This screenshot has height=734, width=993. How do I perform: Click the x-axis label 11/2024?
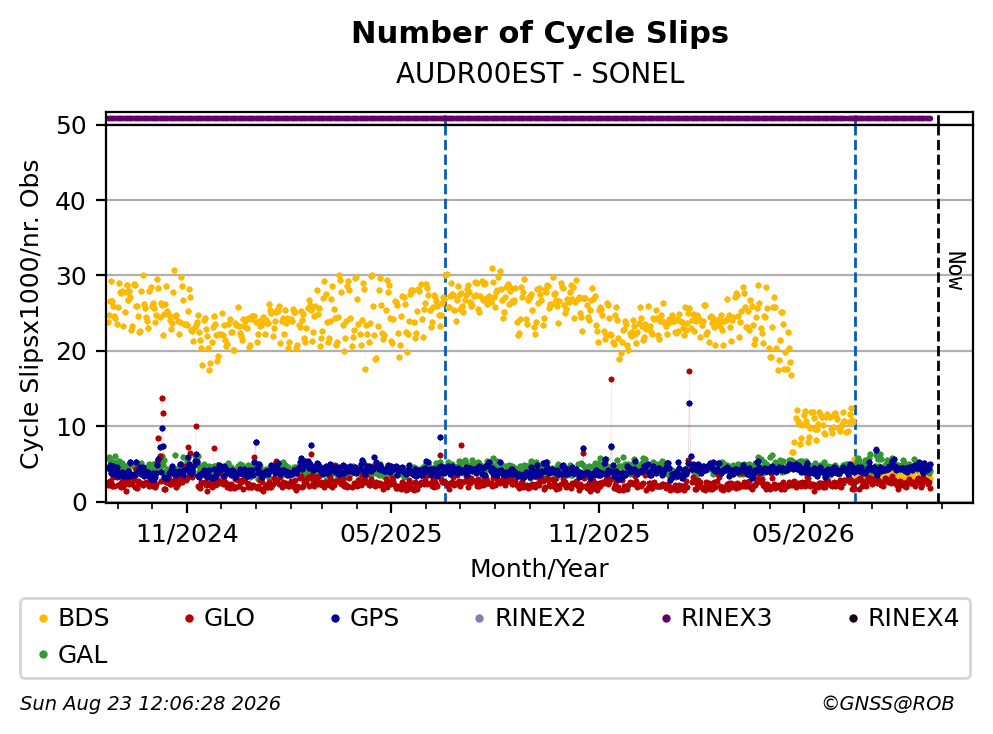click(187, 534)
